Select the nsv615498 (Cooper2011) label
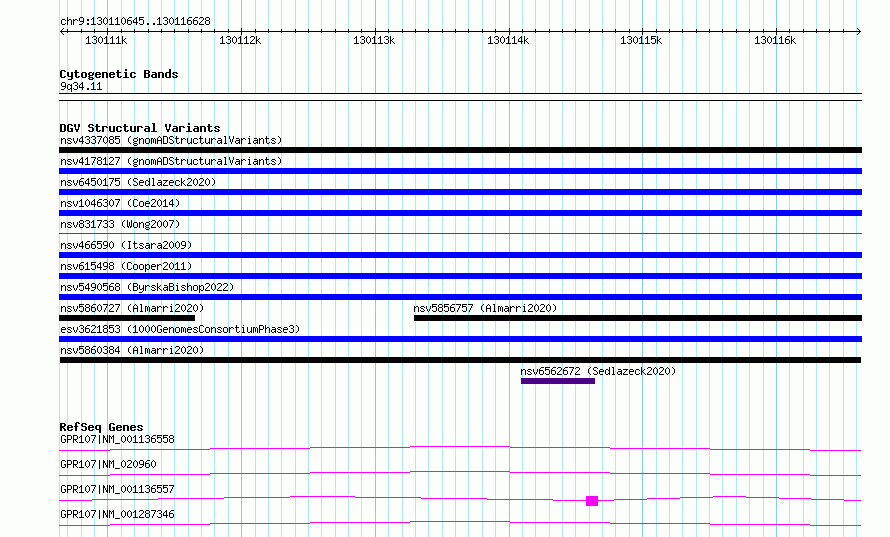The width and height of the screenshot is (890, 537). (126, 266)
